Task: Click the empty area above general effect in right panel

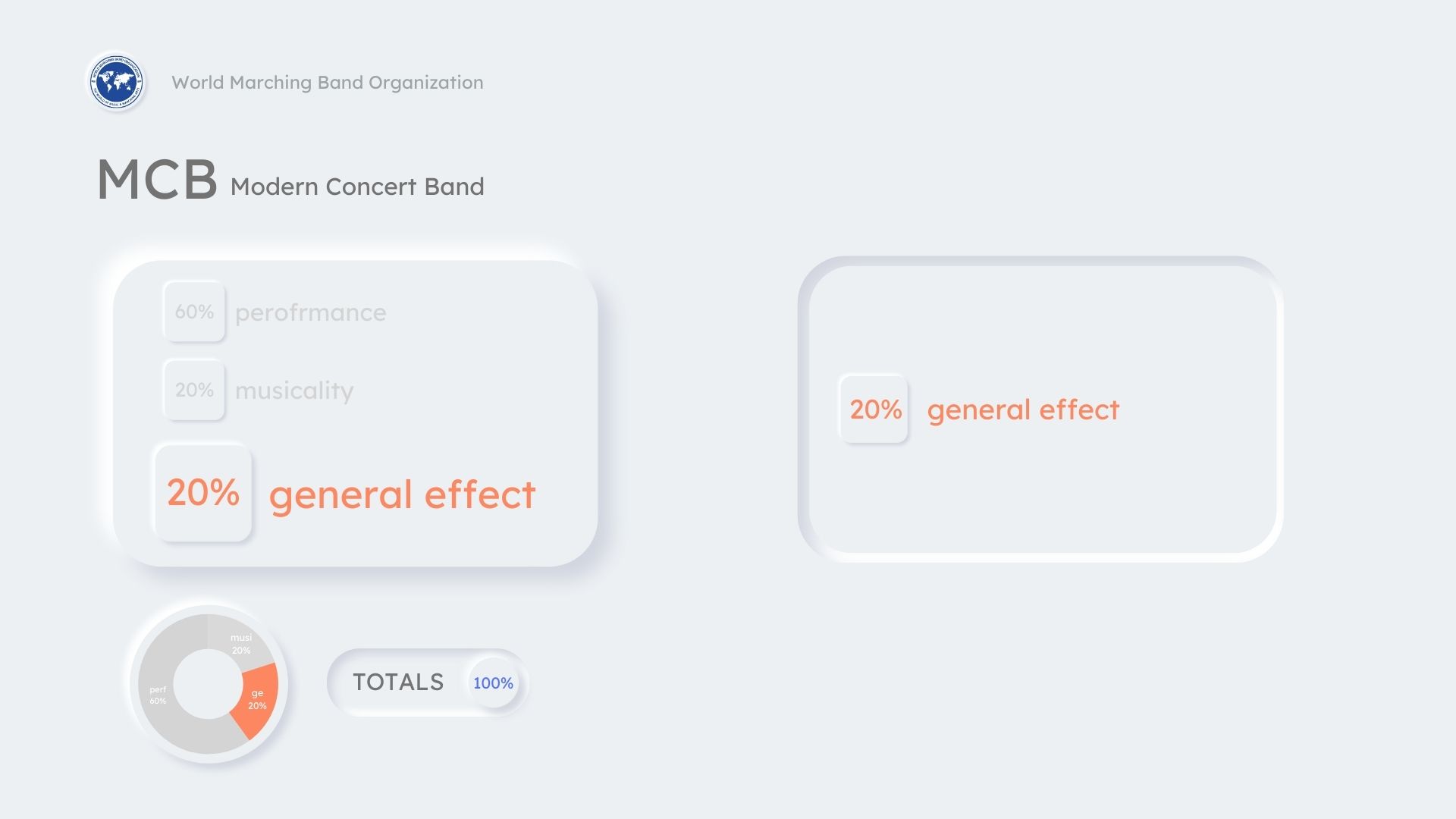Action: 1039,318
